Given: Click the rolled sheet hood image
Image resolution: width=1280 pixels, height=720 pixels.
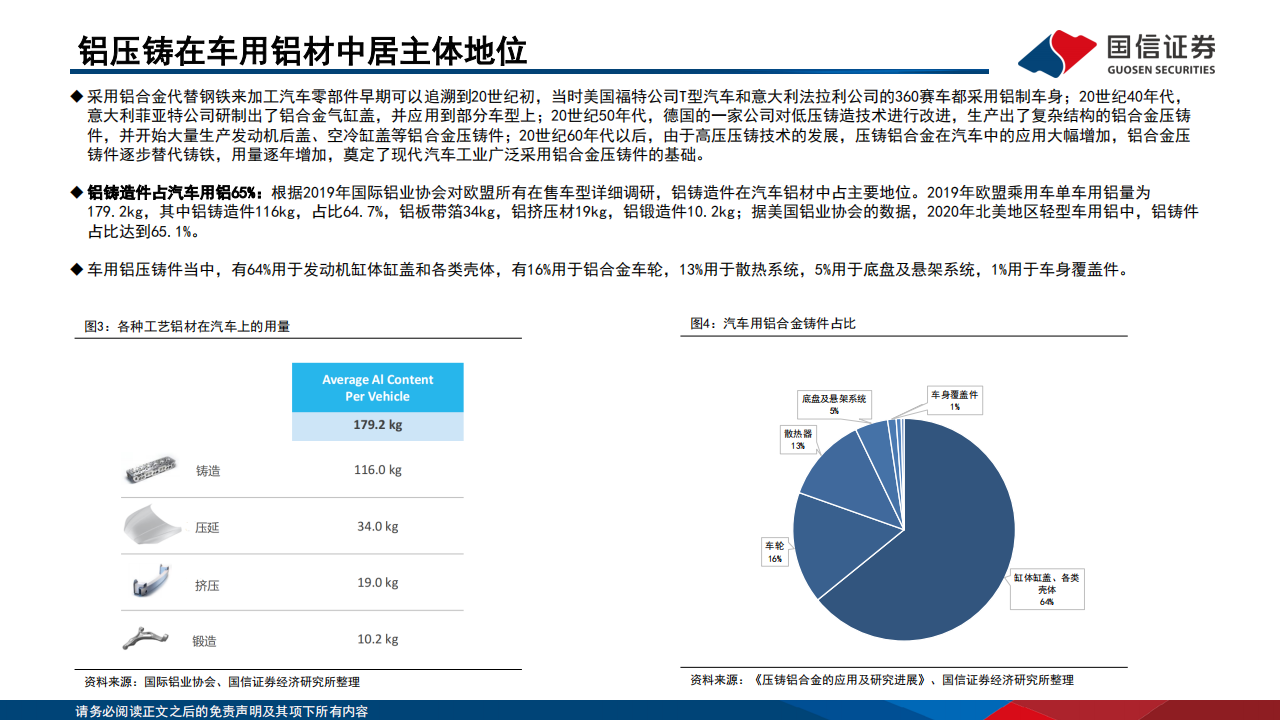Looking at the screenshot, I should [153, 526].
